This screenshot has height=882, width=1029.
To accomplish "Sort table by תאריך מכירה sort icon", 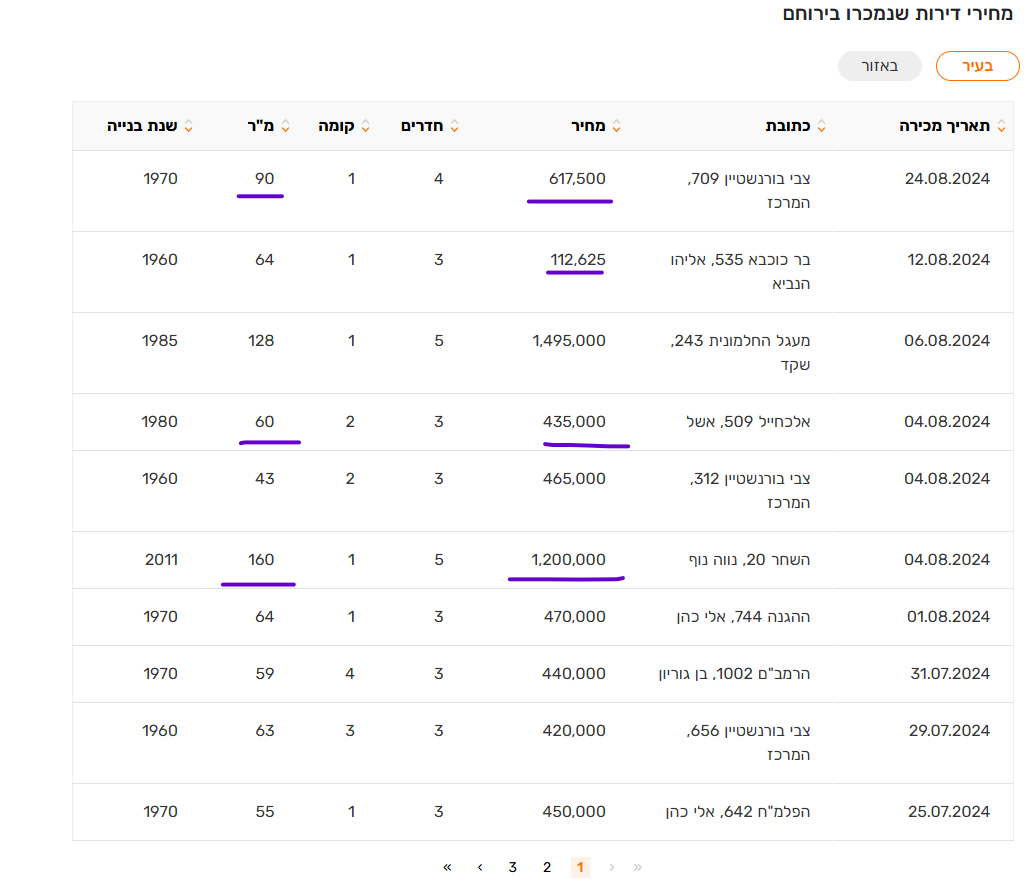I will click(998, 126).
